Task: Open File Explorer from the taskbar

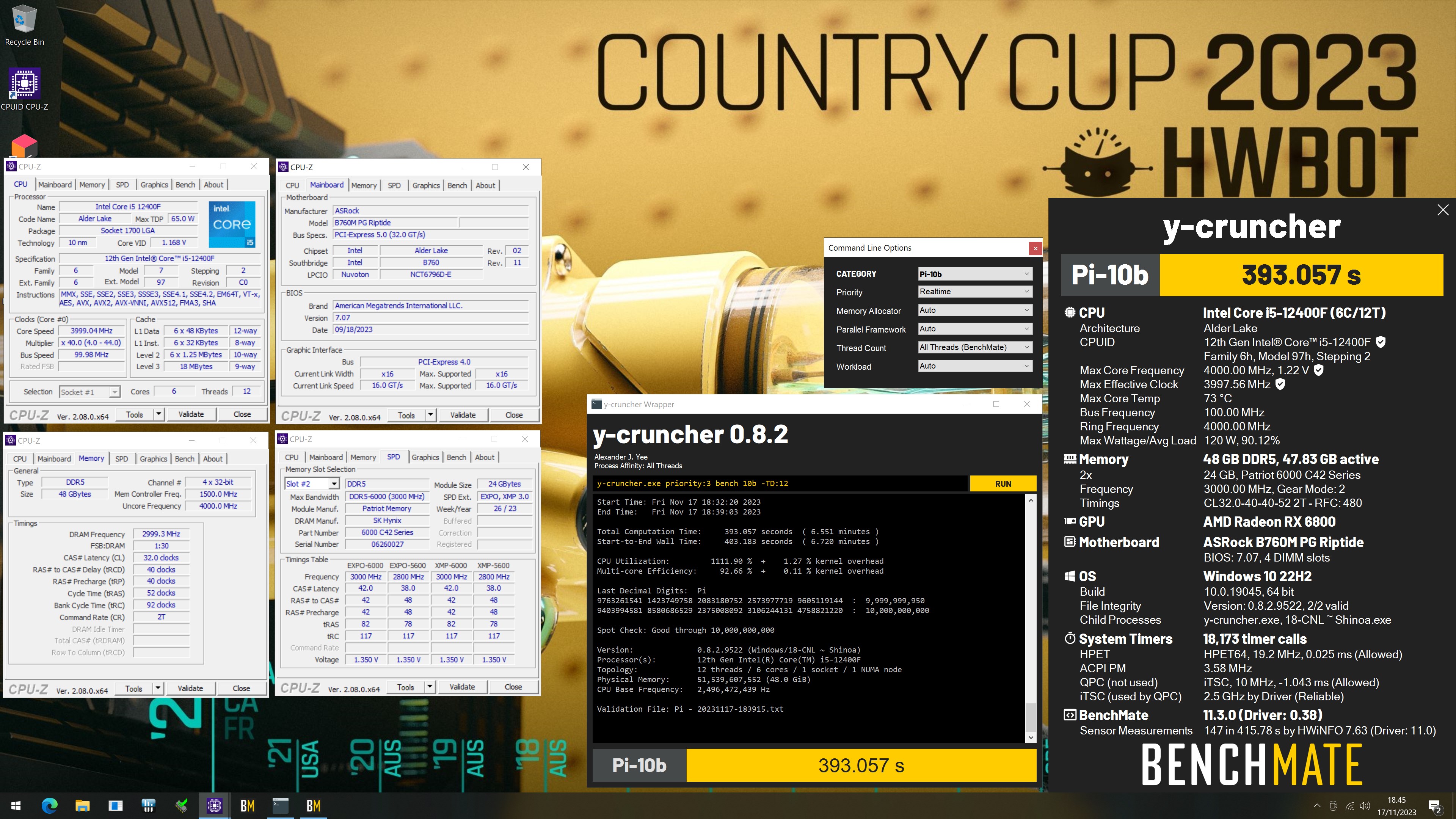Action: [83, 805]
